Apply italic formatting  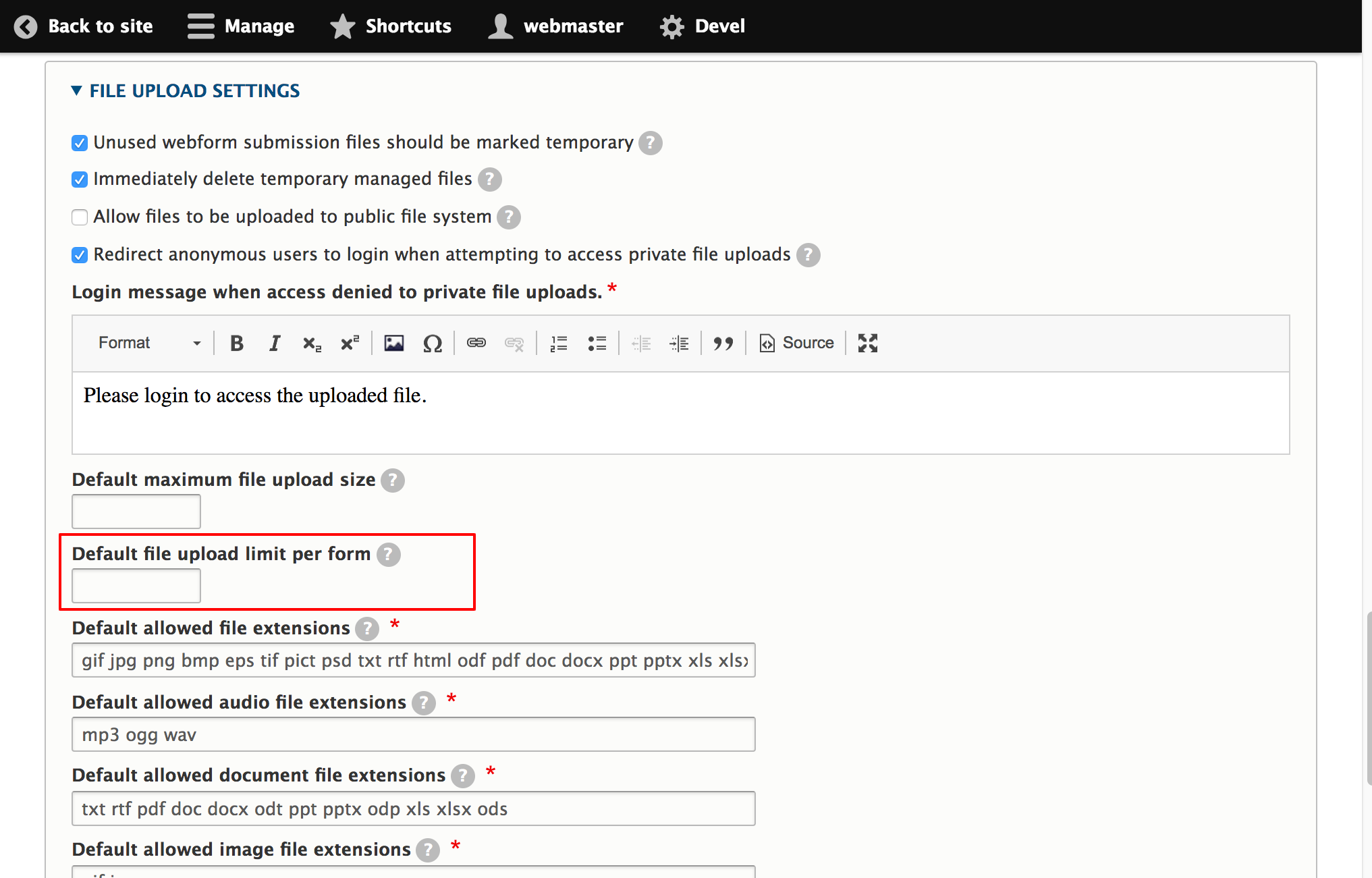(274, 343)
